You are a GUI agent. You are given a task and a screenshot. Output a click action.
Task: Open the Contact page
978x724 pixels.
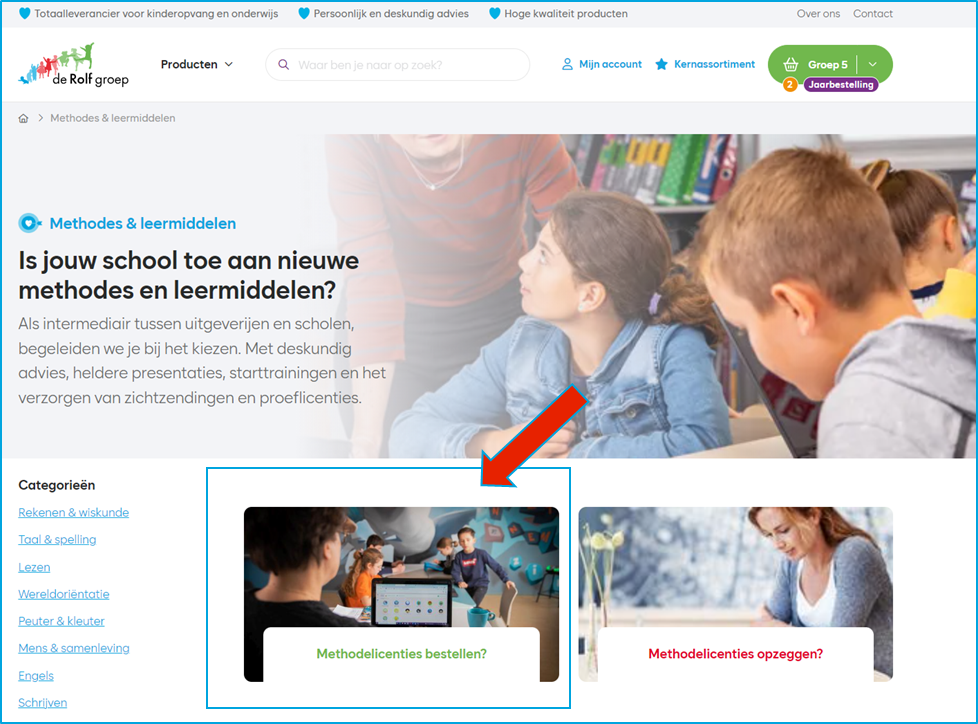tap(873, 14)
